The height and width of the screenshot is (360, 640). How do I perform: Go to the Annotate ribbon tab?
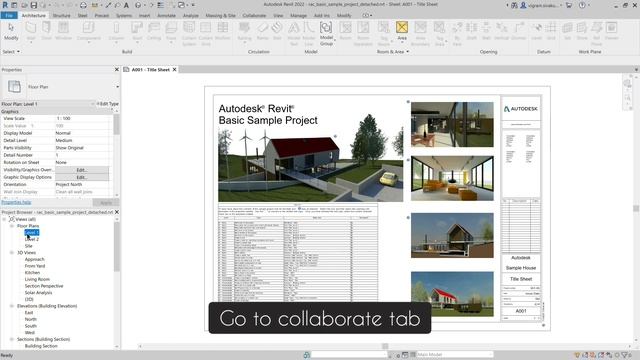[167, 15]
